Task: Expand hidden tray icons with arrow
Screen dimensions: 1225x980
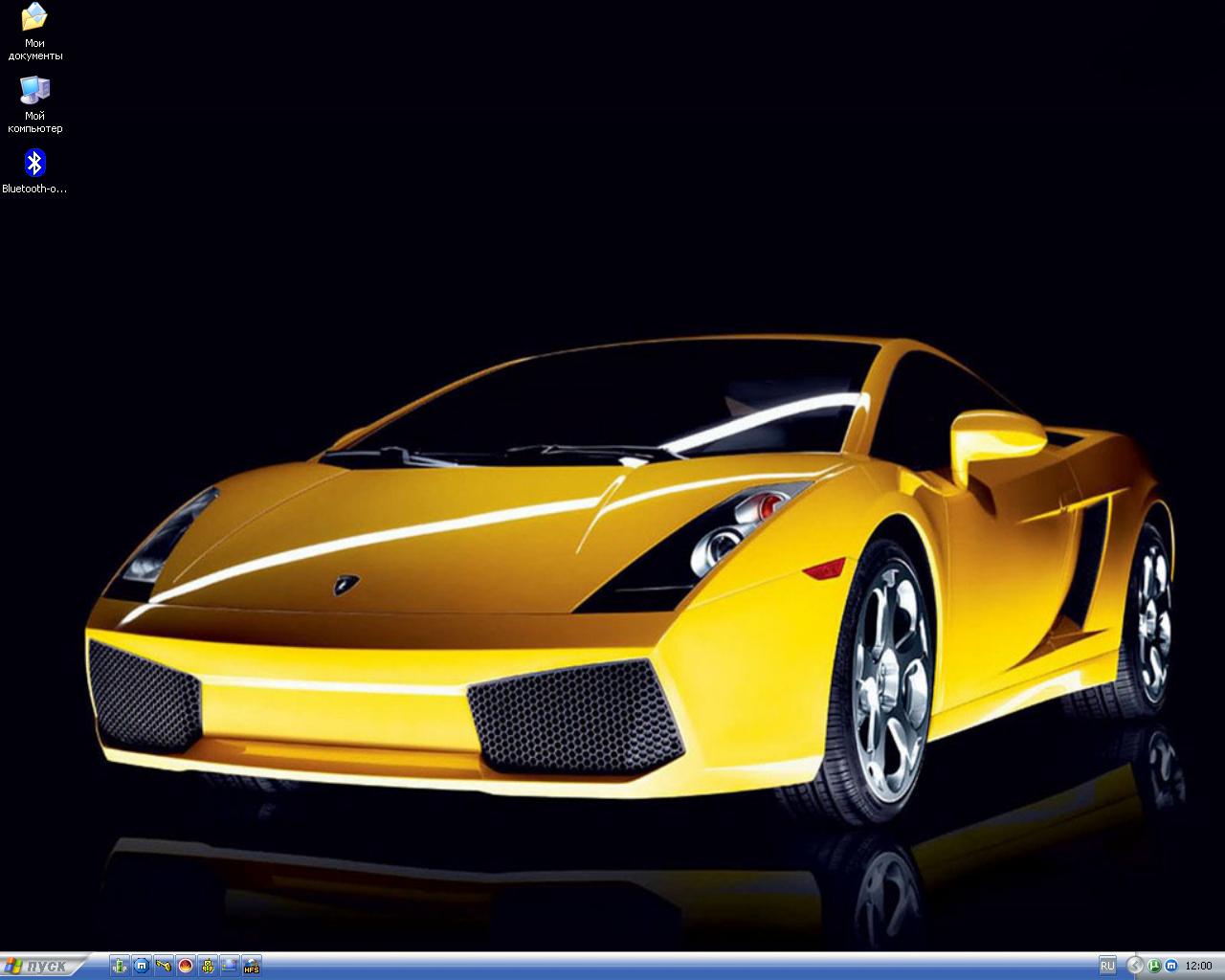Action: tap(1135, 966)
